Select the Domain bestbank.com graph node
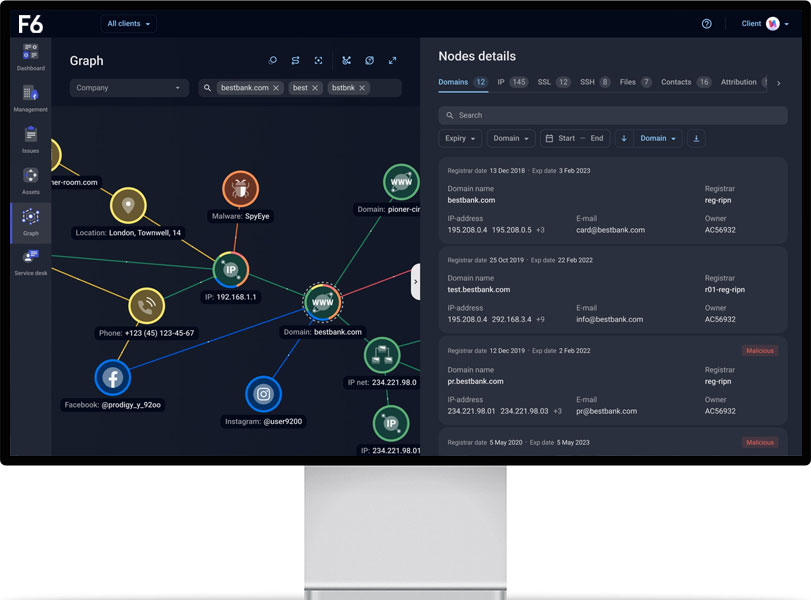 (x=323, y=303)
